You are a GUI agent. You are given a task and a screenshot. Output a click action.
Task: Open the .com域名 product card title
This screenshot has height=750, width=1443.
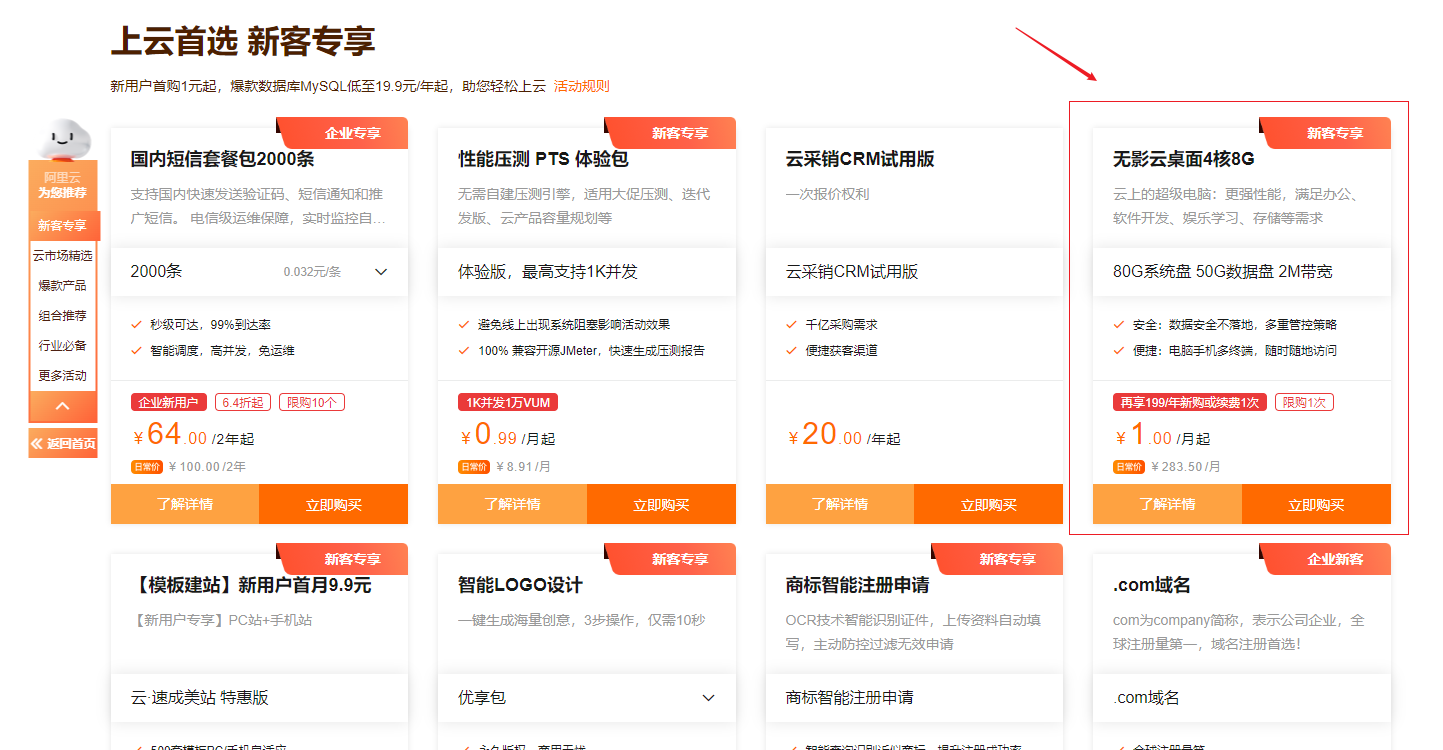click(1151, 585)
